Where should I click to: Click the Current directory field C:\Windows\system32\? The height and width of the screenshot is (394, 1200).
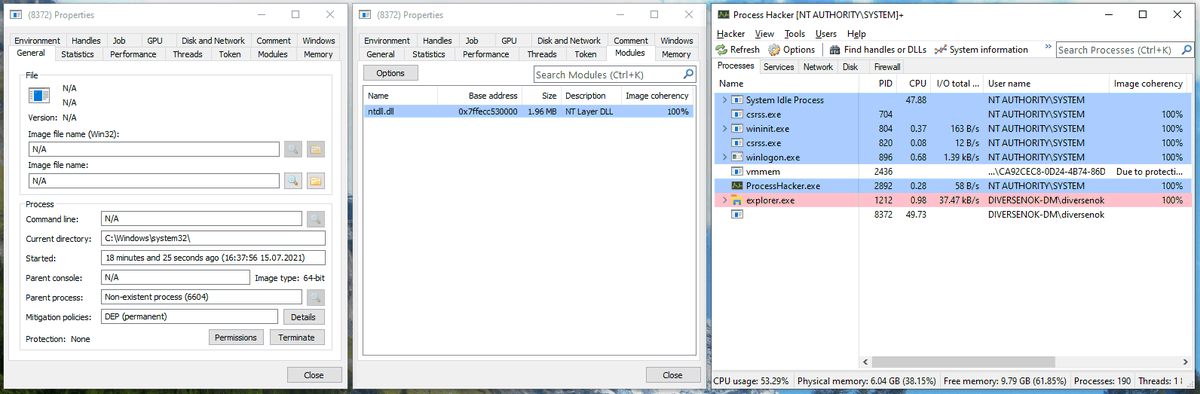(213, 238)
